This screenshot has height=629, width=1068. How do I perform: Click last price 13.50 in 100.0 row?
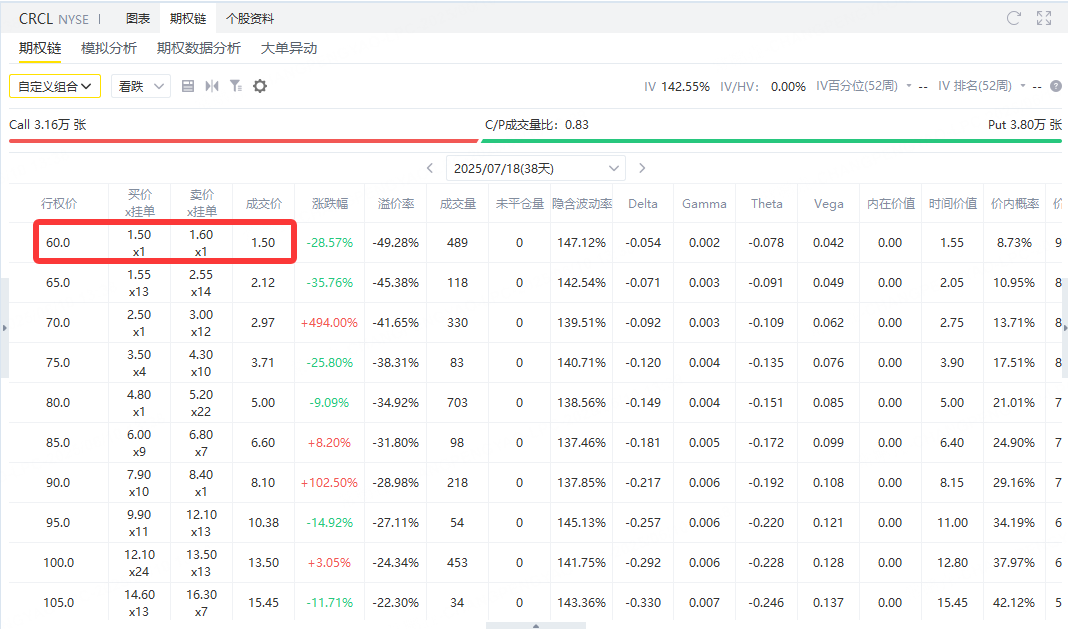pyautogui.click(x=263, y=563)
